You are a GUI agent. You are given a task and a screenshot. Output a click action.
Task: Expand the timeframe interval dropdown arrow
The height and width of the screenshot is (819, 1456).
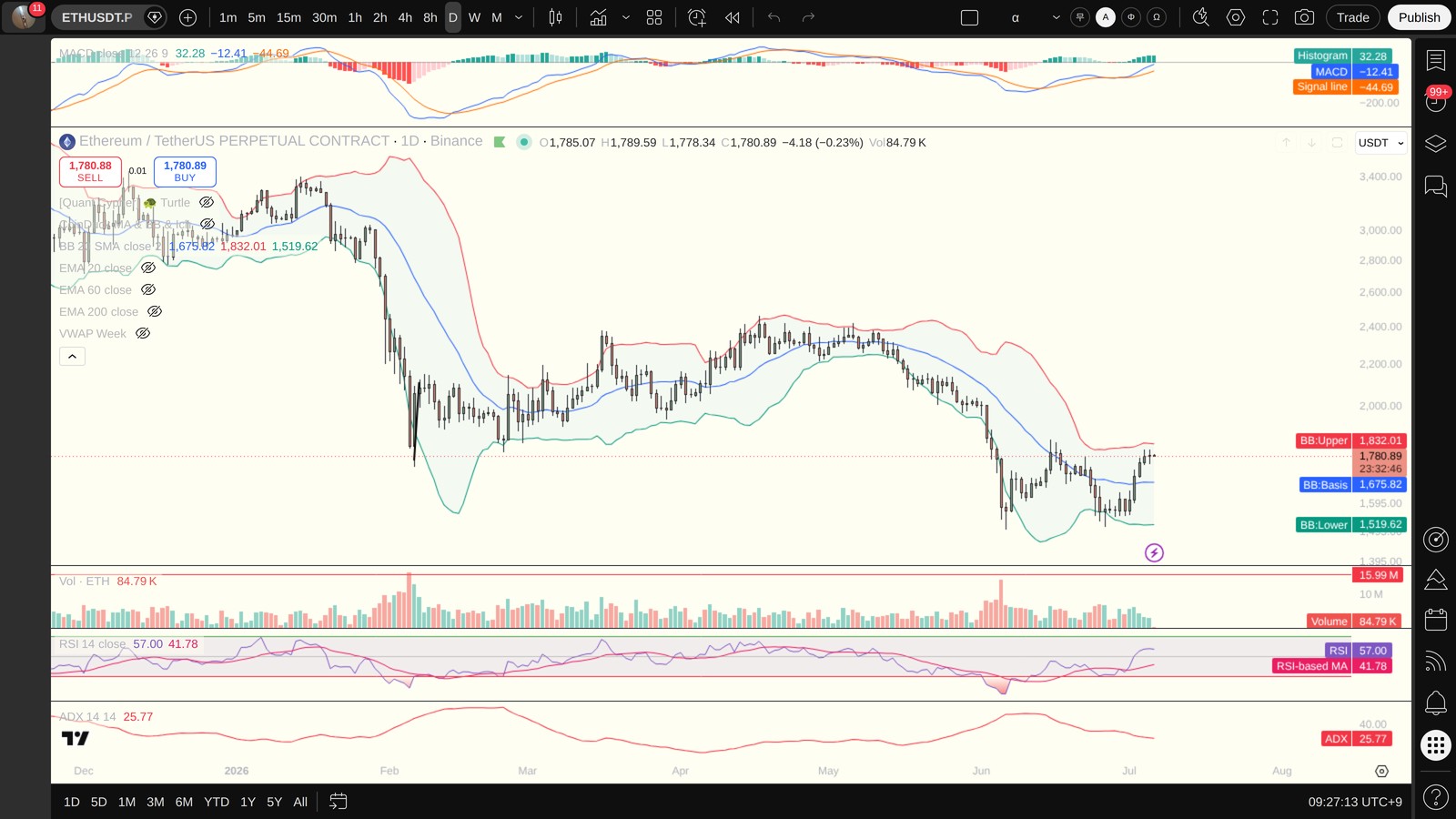(x=519, y=17)
